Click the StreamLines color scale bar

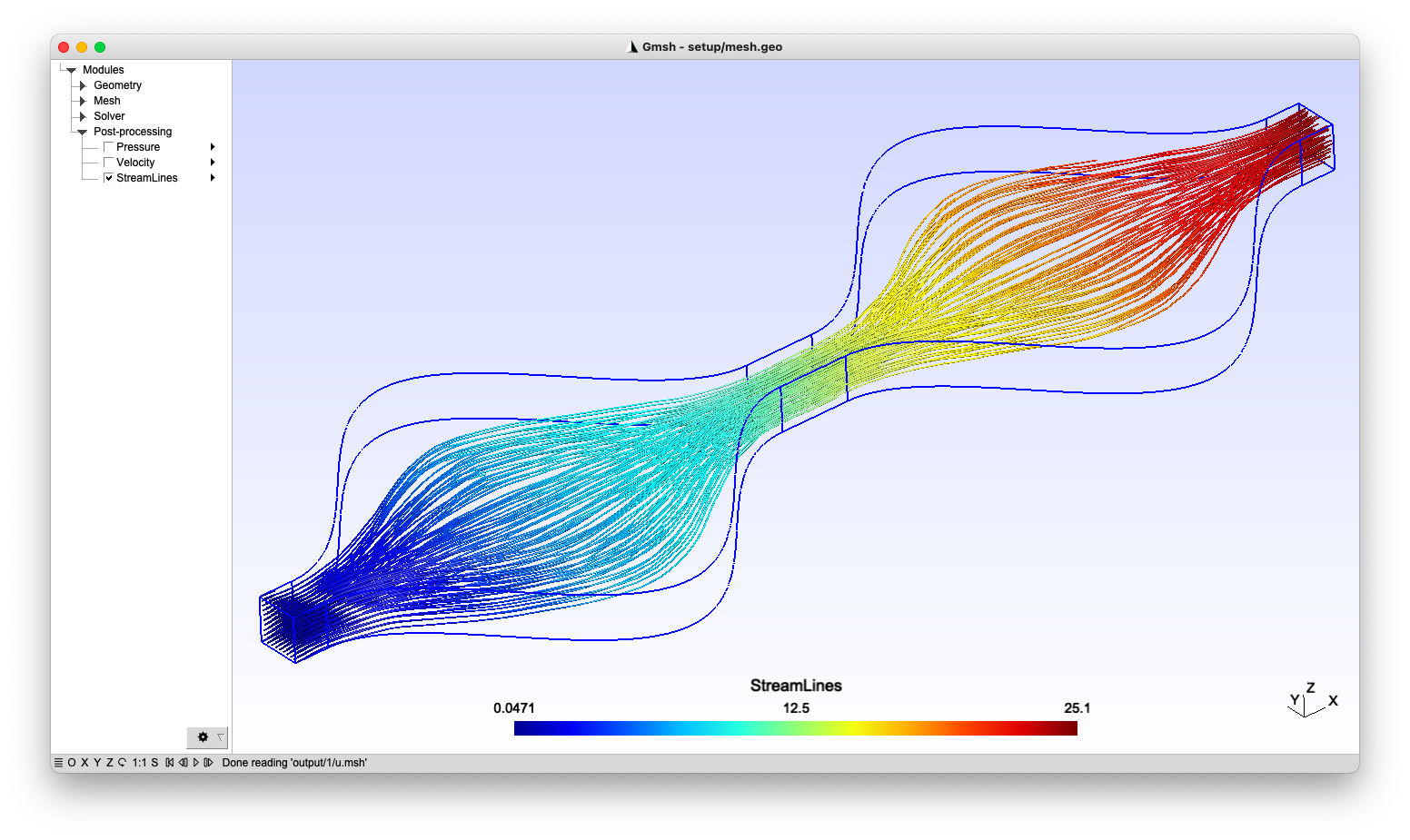(795, 728)
